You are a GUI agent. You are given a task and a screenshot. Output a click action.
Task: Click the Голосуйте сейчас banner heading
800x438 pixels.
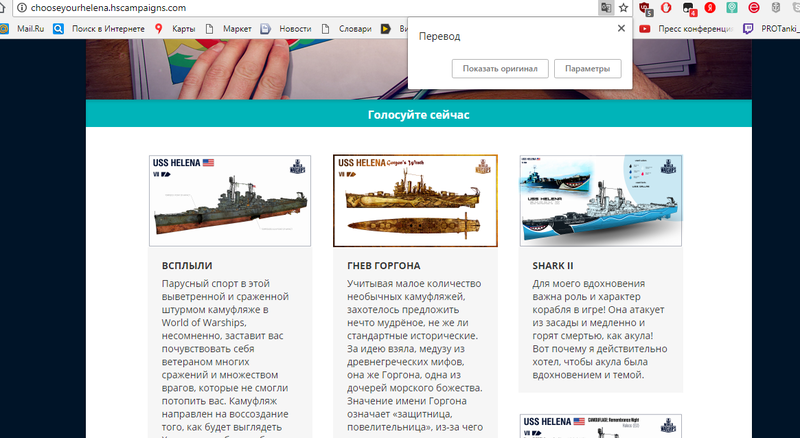coord(418,115)
